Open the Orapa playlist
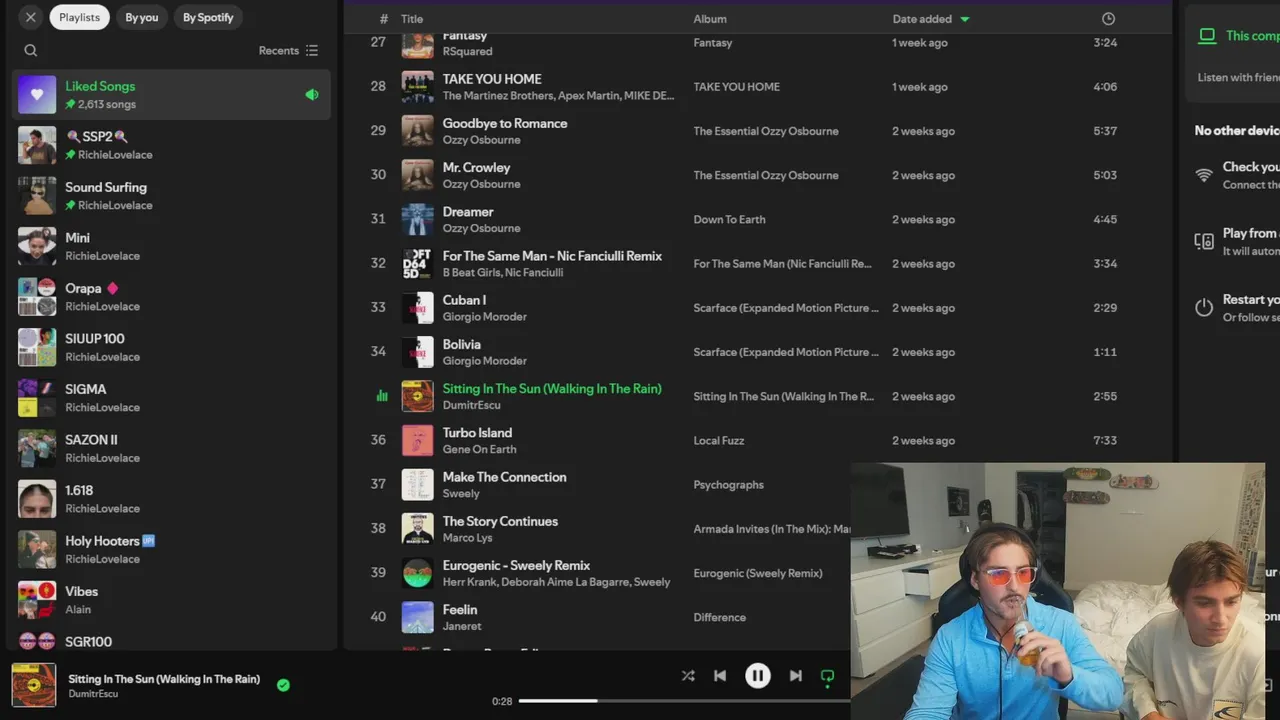1280x720 pixels. [171, 297]
